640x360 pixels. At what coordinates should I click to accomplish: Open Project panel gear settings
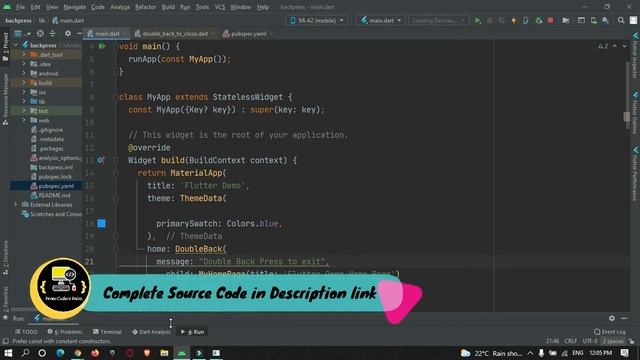[x=68, y=33]
